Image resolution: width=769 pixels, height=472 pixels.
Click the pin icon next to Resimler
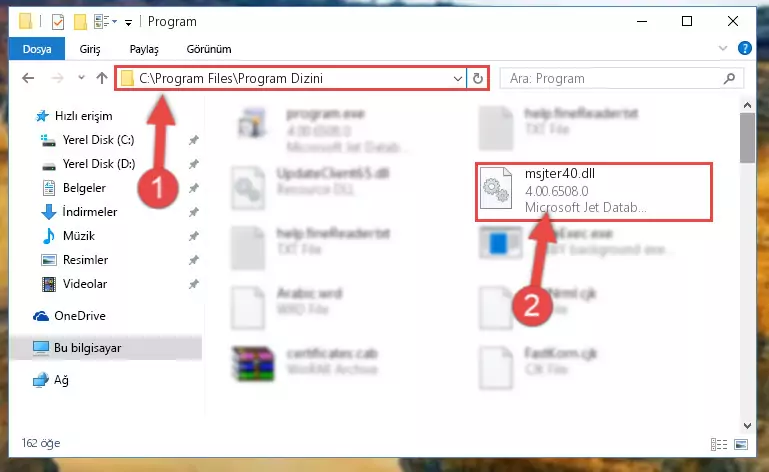[x=194, y=260]
